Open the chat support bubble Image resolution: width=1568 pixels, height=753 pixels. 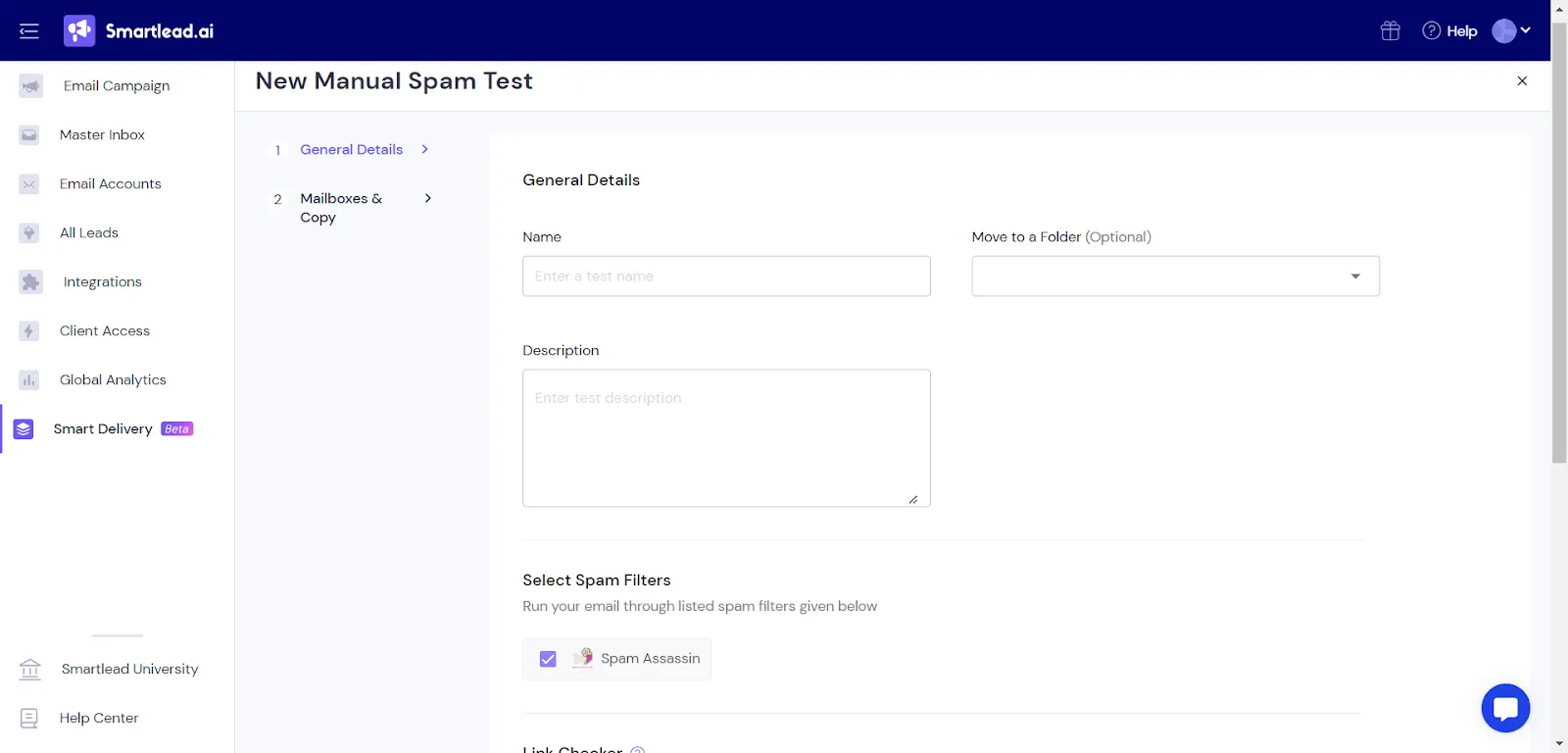coord(1505,708)
